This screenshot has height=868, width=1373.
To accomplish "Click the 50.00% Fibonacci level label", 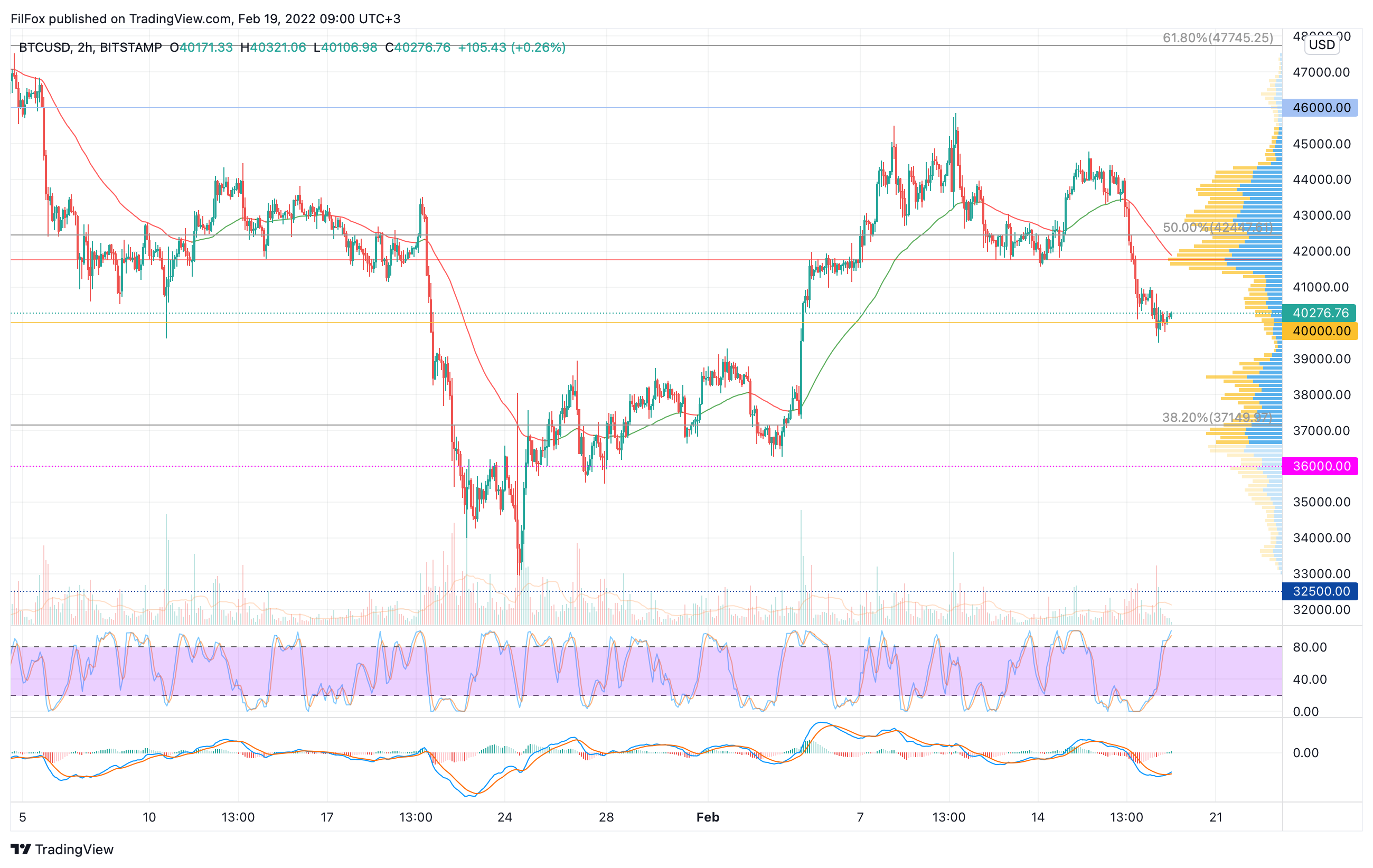I will [x=1217, y=228].
